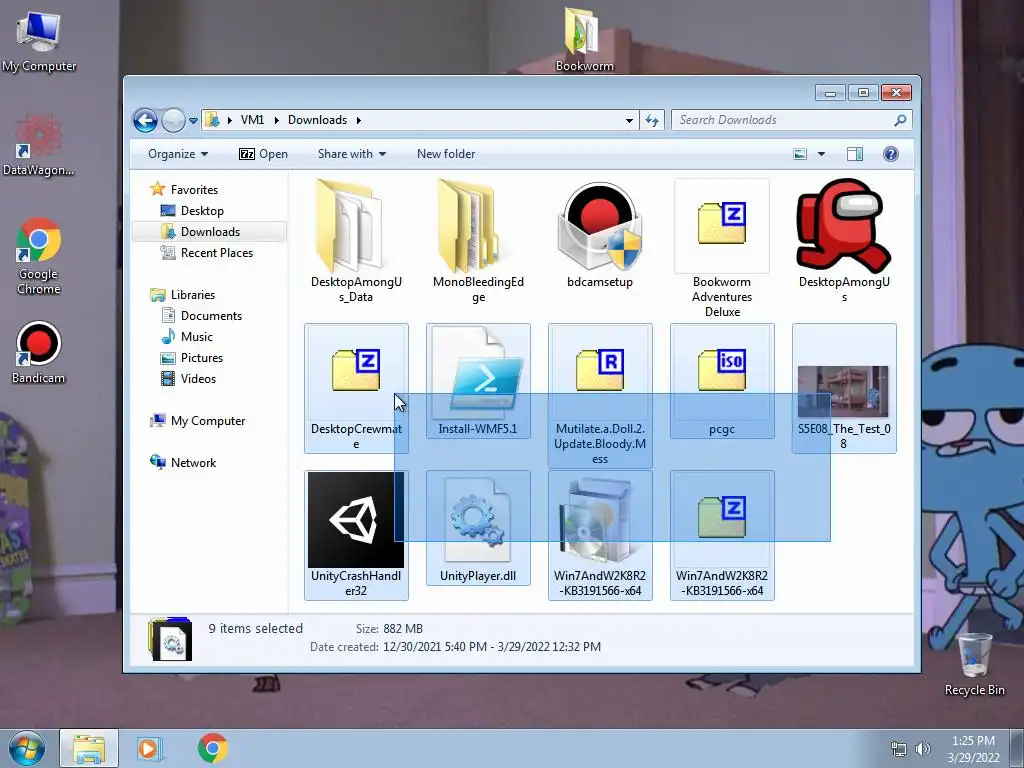The height and width of the screenshot is (768, 1024).
Task: Refresh the Downloads folder view
Action: pyautogui.click(x=652, y=120)
